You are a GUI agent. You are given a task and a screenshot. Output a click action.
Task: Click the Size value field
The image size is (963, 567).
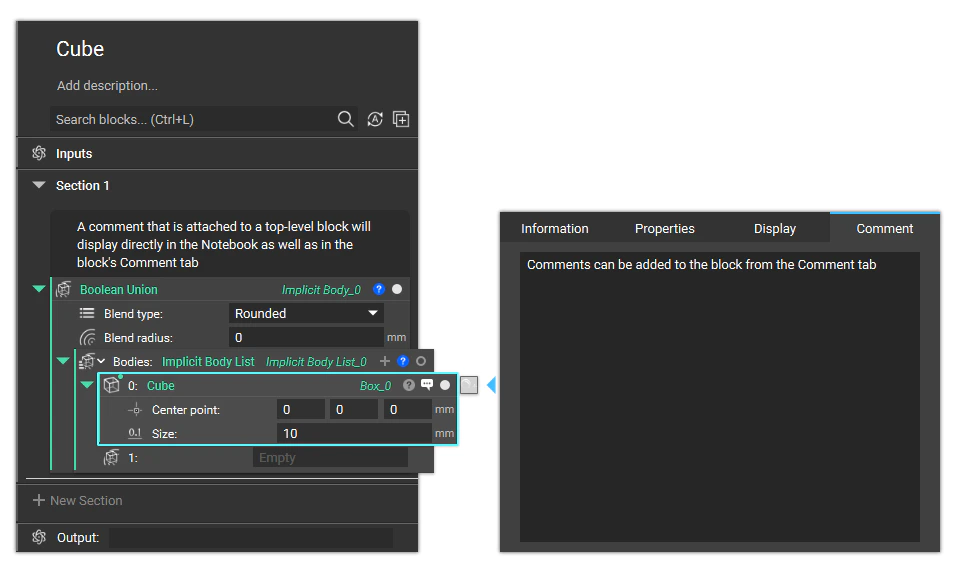pos(354,434)
